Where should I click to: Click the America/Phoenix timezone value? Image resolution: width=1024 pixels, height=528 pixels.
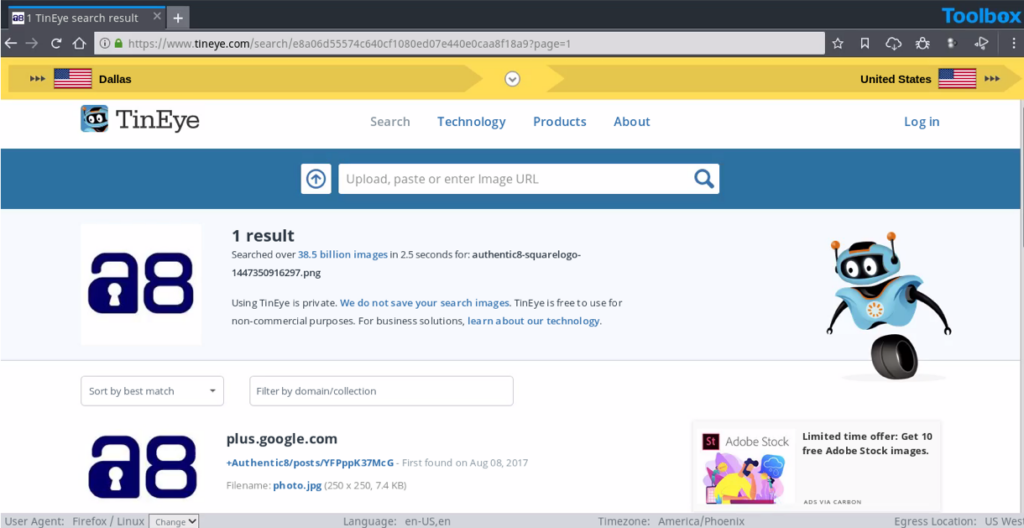coord(701,521)
